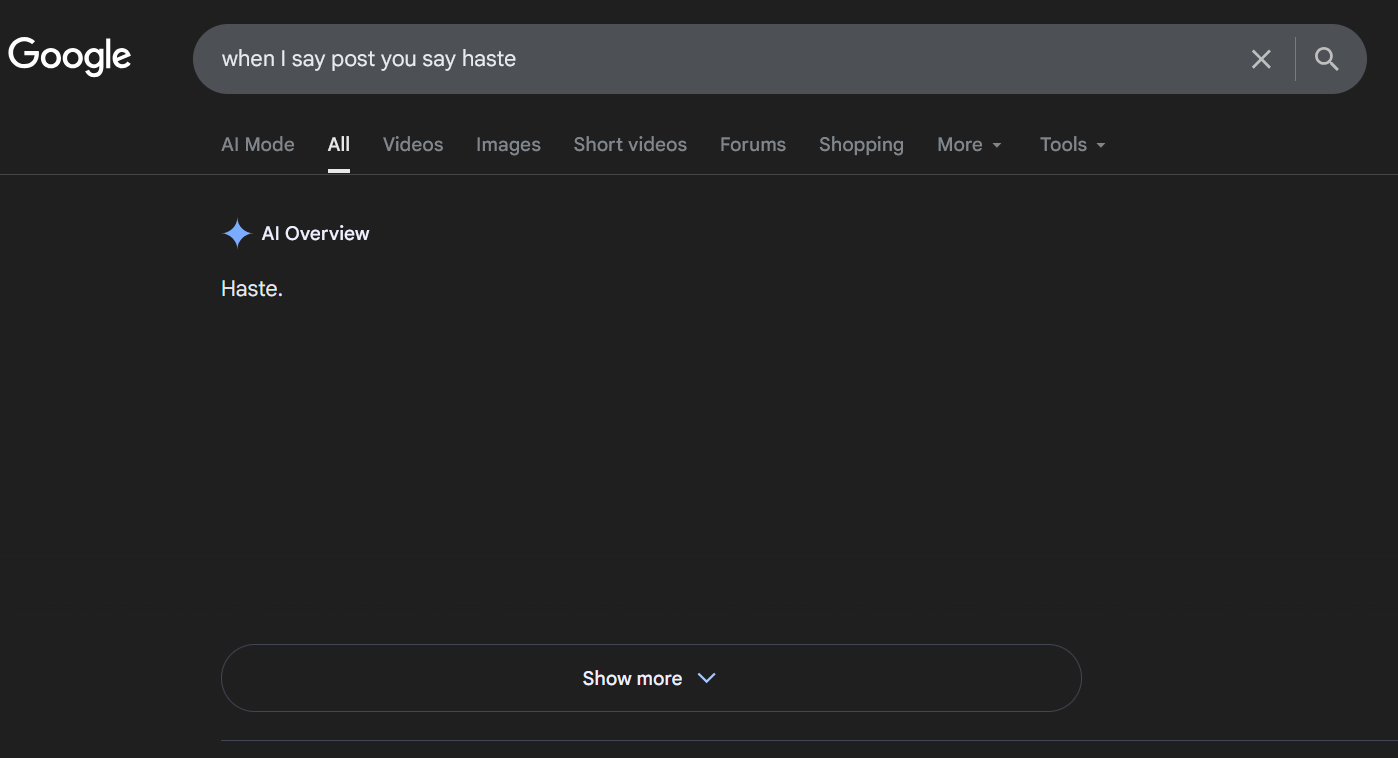Click the 'Haste.' answer text
This screenshot has width=1398, height=758.
pyautogui.click(x=252, y=289)
